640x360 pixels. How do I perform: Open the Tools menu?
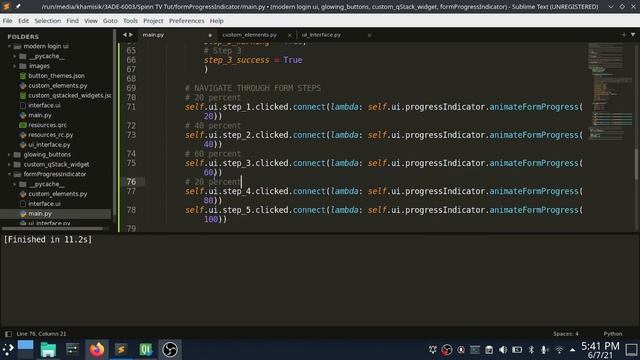click(130, 21)
